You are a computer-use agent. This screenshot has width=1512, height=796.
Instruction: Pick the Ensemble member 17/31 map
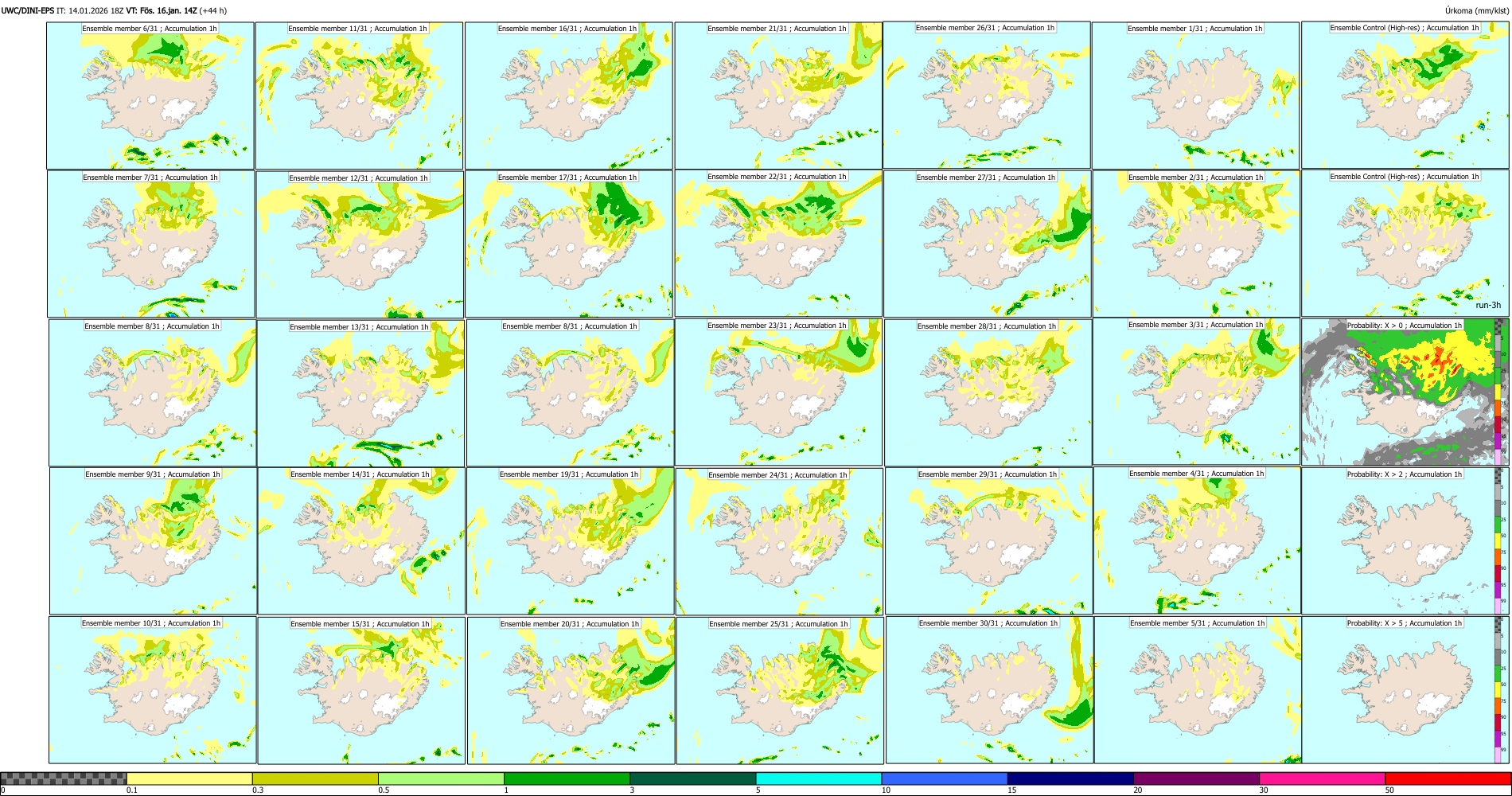tap(569, 244)
